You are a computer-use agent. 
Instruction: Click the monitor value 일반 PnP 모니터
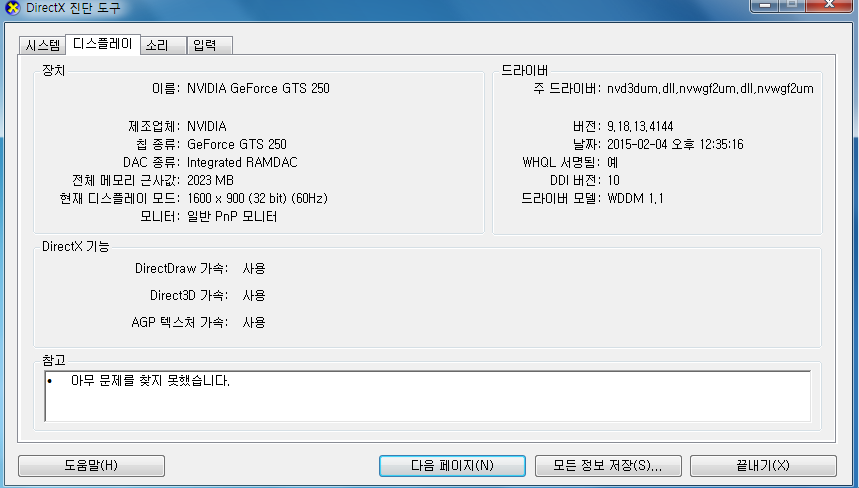click(232, 216)
